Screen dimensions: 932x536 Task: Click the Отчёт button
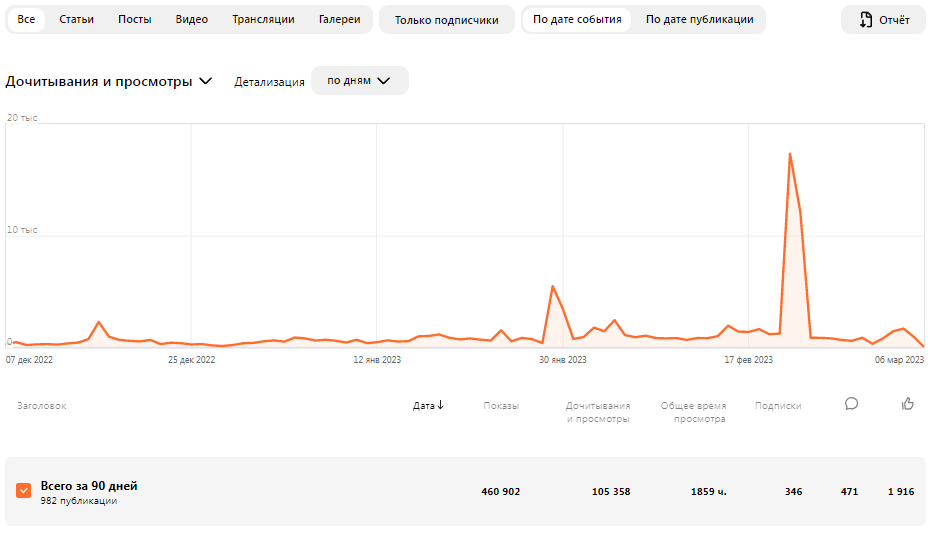pyautogui.click(x=883, y=20)
